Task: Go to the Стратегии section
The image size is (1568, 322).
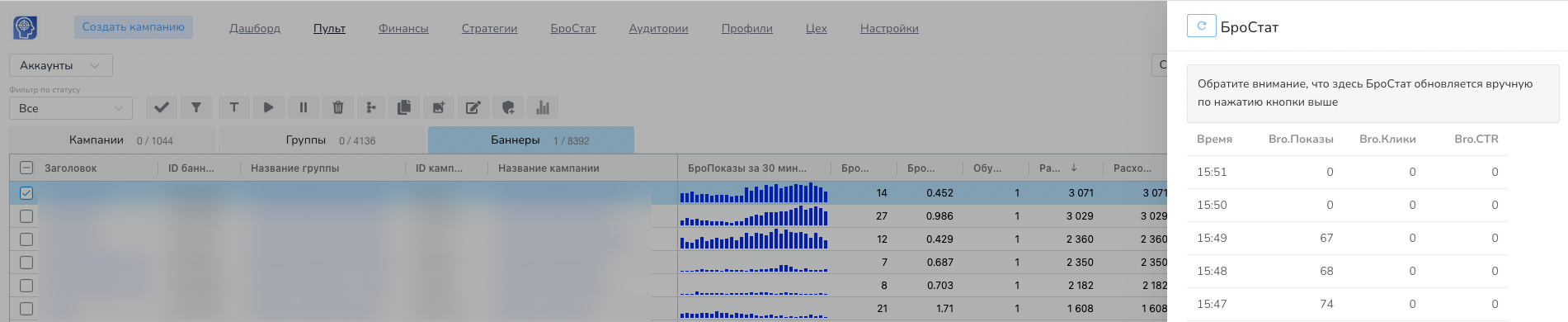Action: (489, 28)
